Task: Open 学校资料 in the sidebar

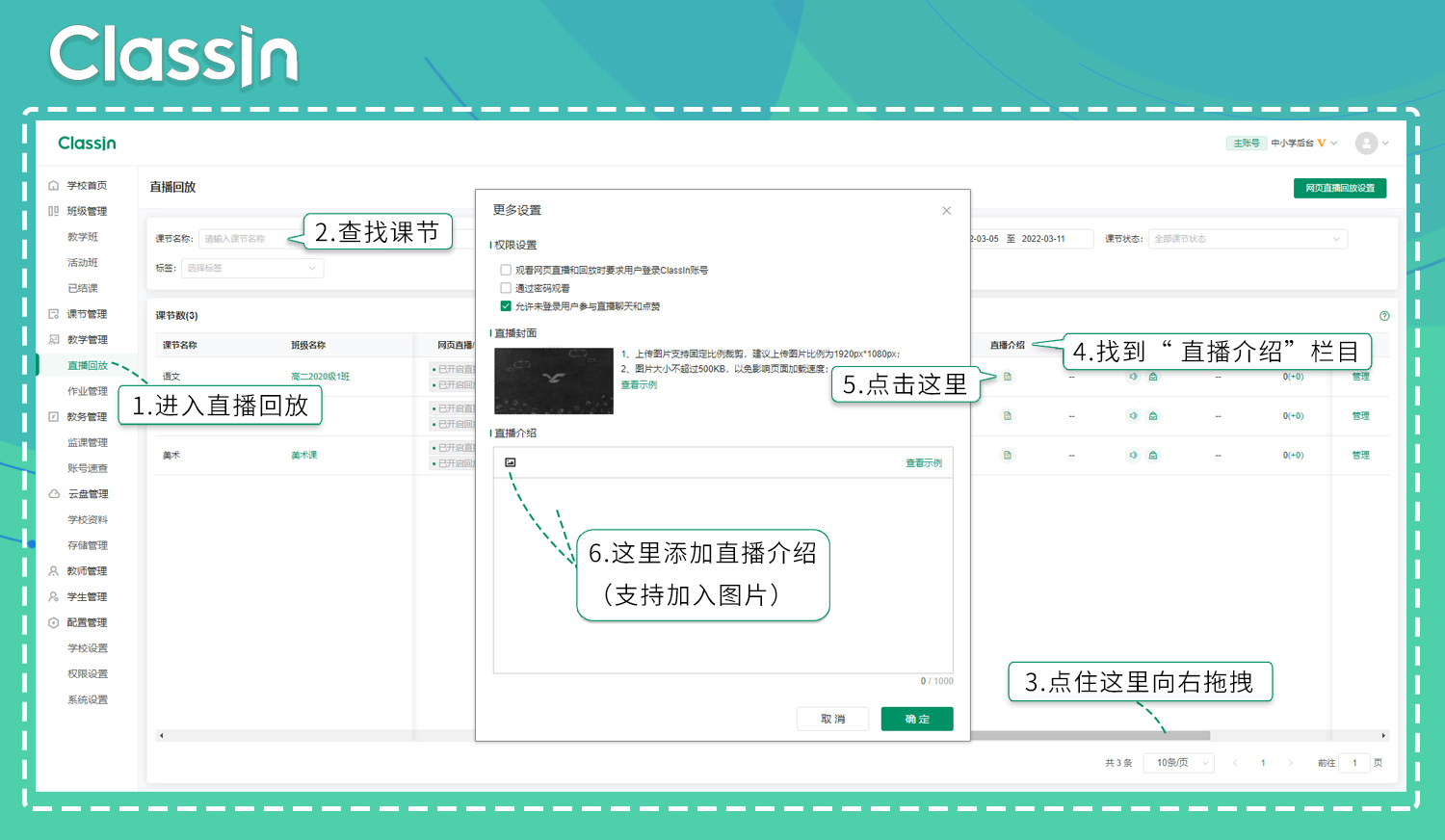Action: point(88,520)
